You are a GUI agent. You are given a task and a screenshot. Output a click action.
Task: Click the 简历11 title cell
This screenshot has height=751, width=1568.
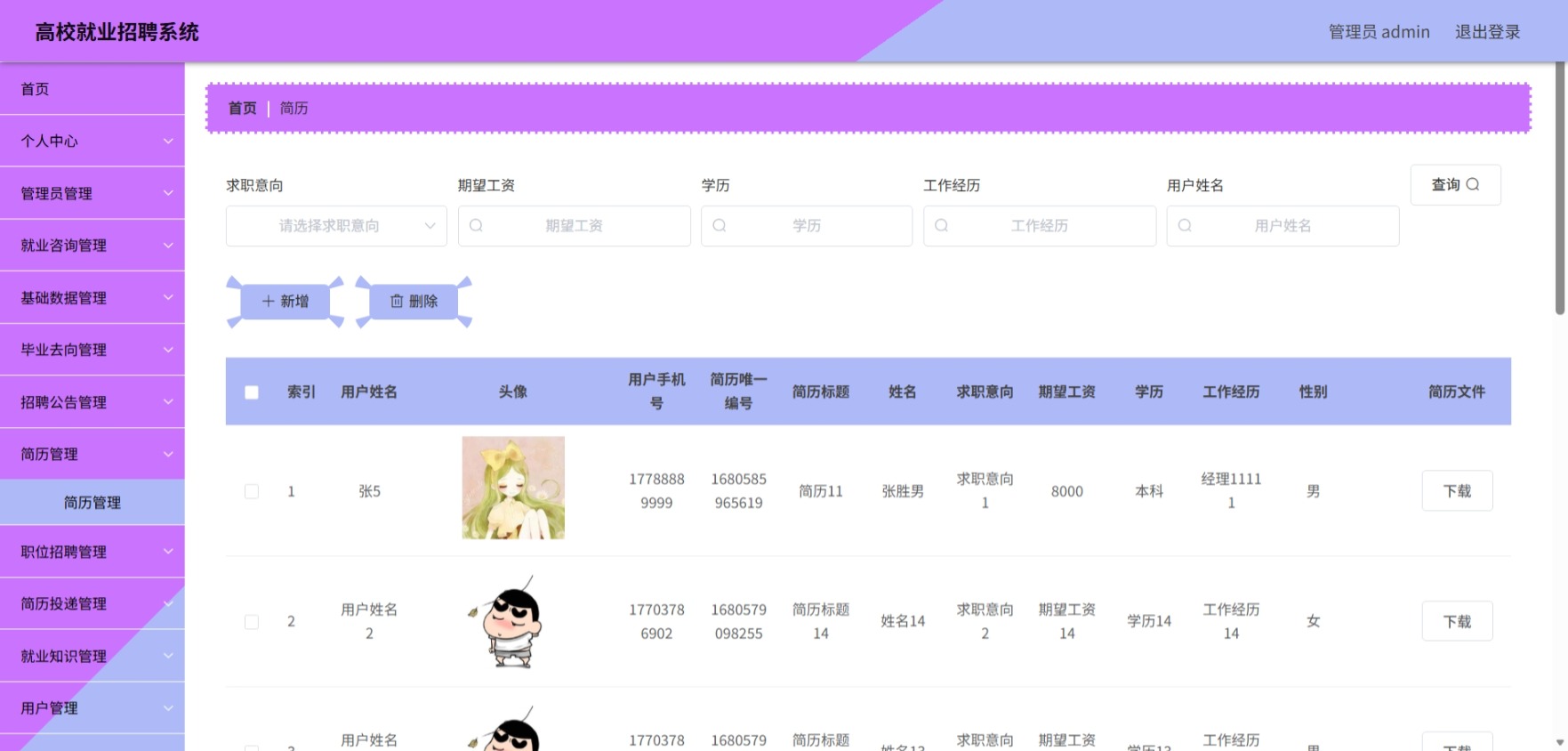coord(821,491)
